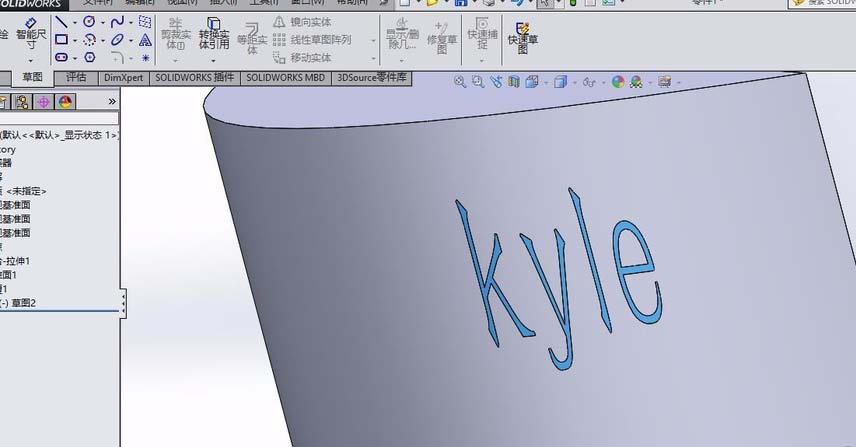Click the feature tree filter field
The width and height of the screenshot is (856, 447).
pos(59,118)
